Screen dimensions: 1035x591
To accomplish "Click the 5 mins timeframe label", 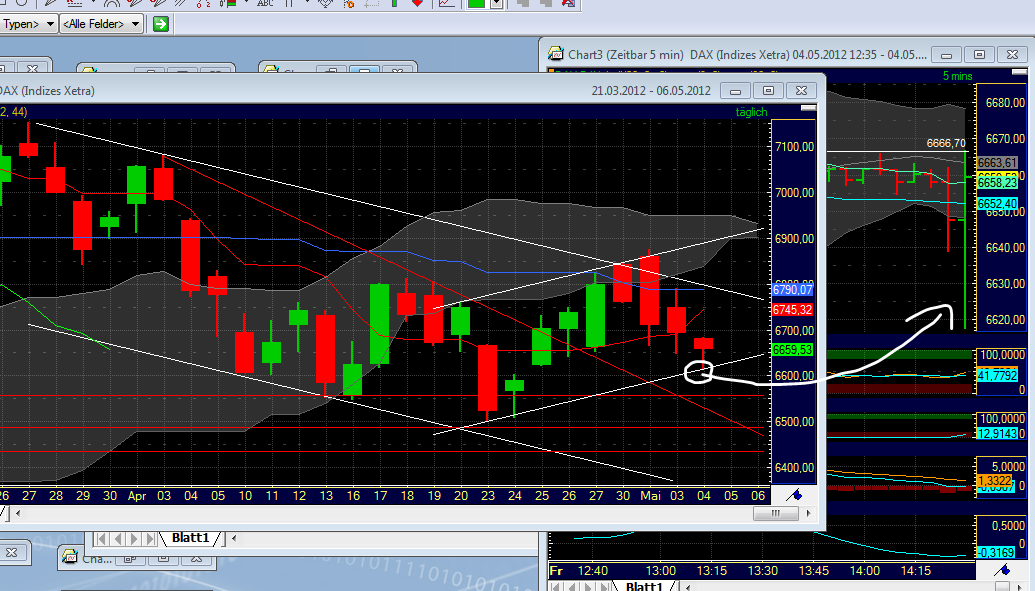I will tap(957, 76).
